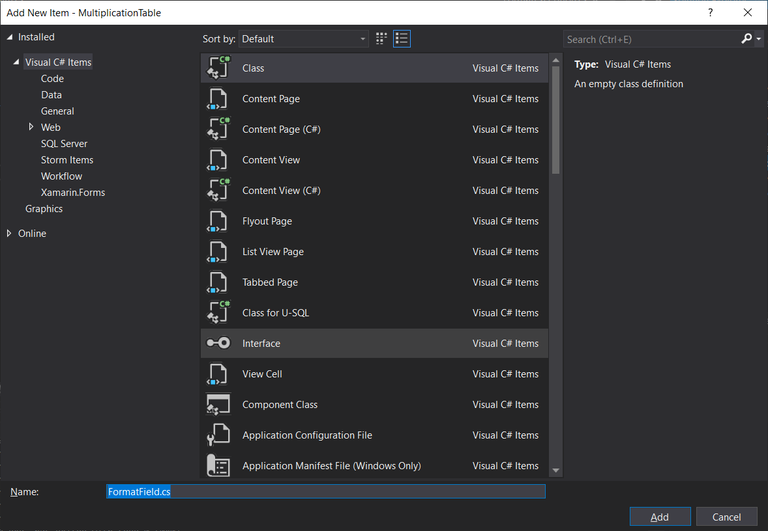This screenshot has width=768, height=531.
Task: Switch to small icons list view
Action: [402, 39]
